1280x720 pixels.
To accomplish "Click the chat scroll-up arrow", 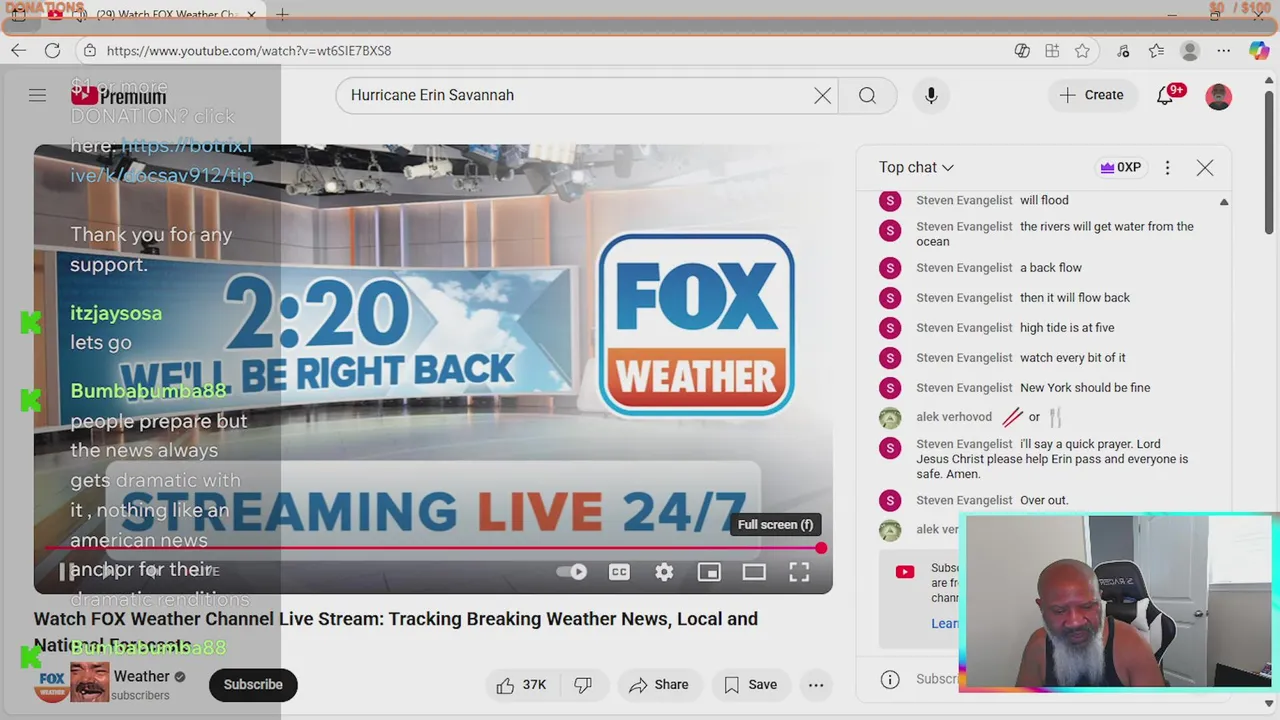I will click(1224, 202).
